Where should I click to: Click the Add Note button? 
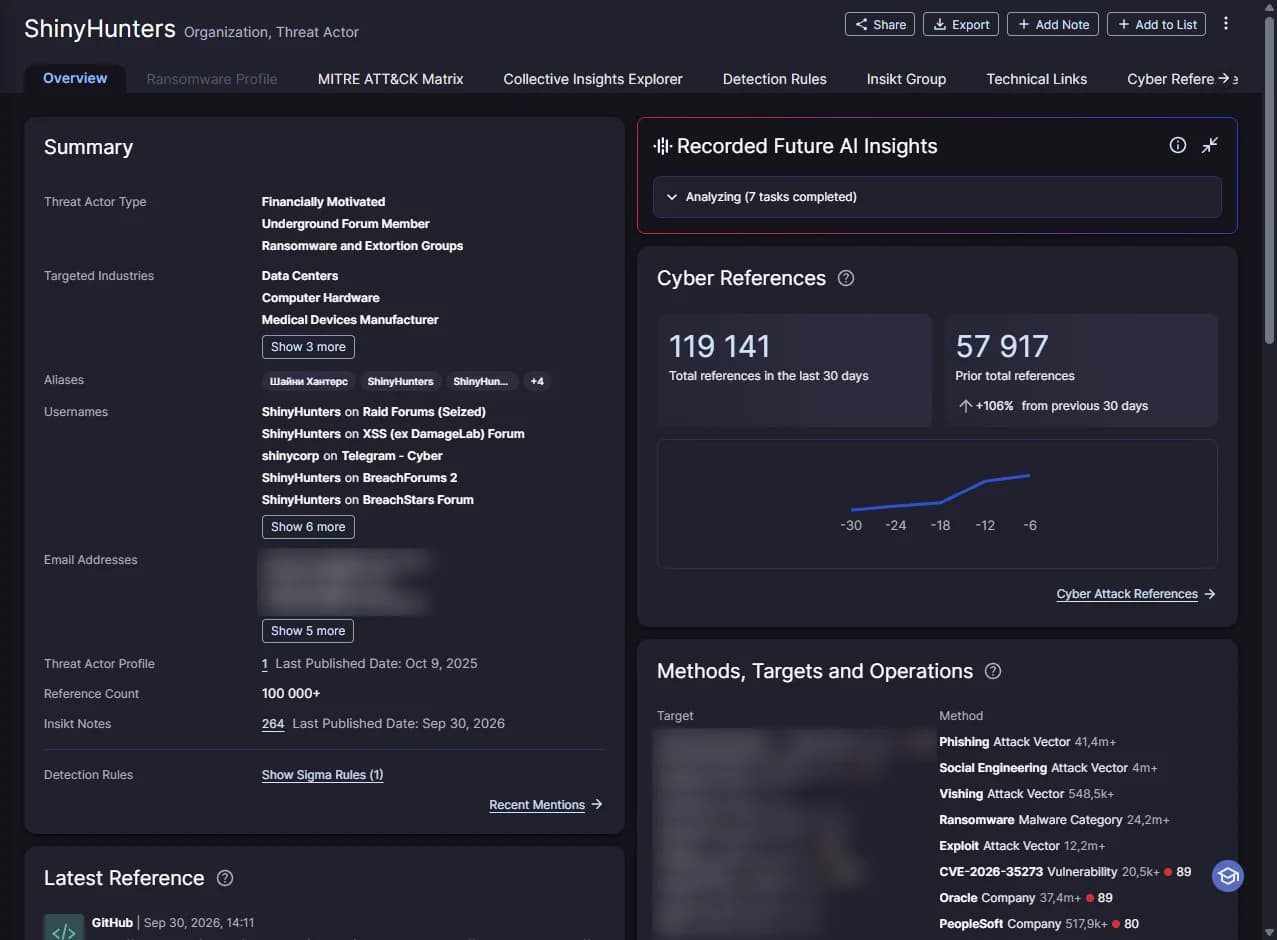point(1053,24)
